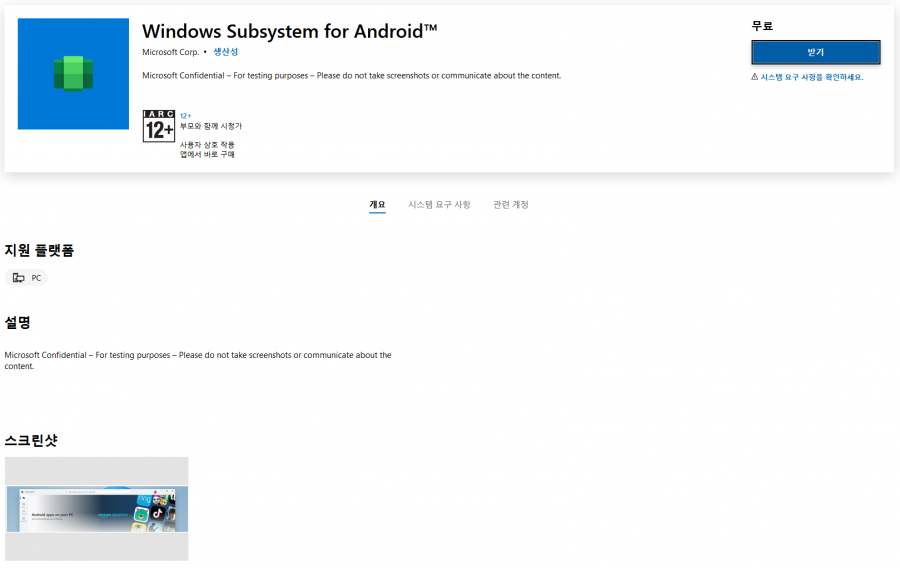Open the 생산성 category link
Image resolution: width=900 pixels, height=568 pixels.
(226, 52)
